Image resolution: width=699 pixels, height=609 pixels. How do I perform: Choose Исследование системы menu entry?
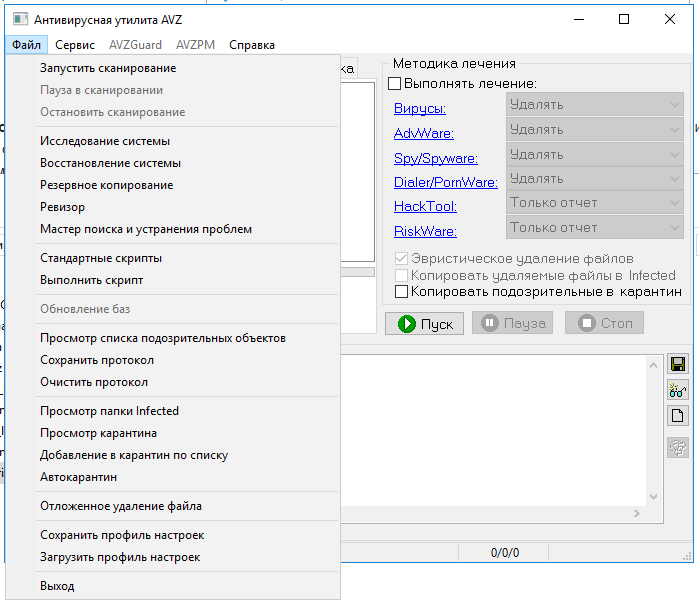tap(105, 141)
